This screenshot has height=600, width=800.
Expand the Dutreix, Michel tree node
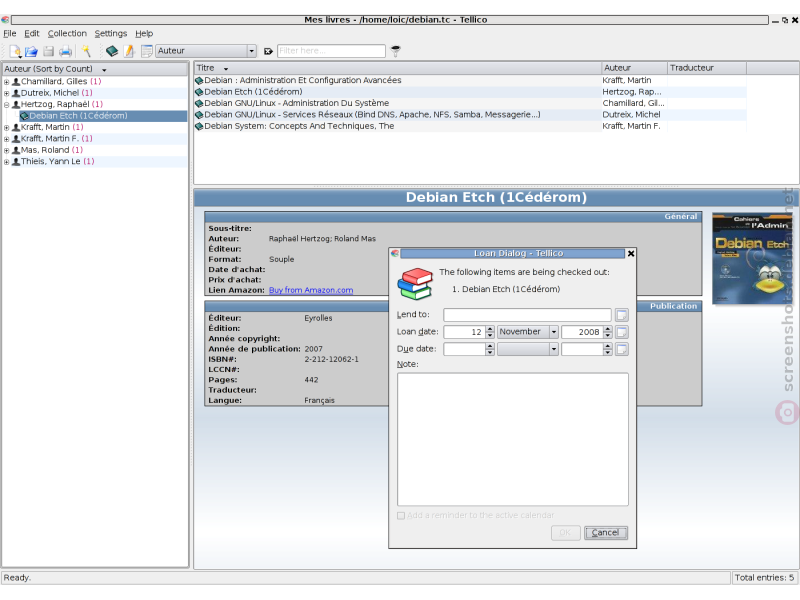7,93
